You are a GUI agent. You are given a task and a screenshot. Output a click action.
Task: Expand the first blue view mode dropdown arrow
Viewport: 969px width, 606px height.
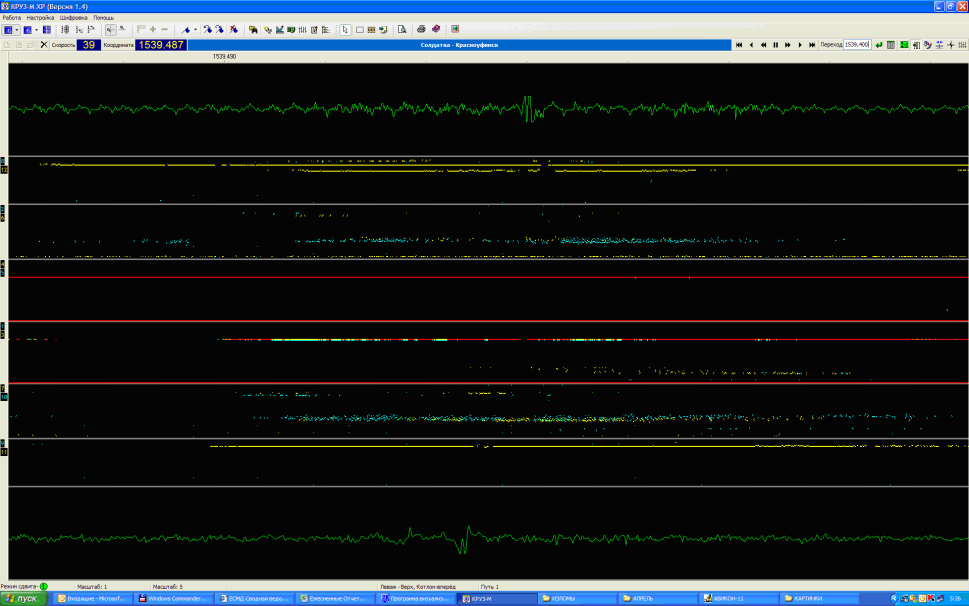(x=15, y=29)
